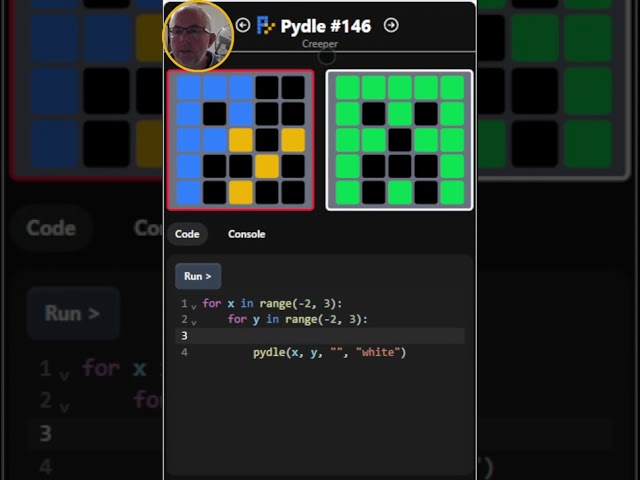The image size is (640, 480).
Task: Click the Pydle logo icon
Action: click(265, 26)
